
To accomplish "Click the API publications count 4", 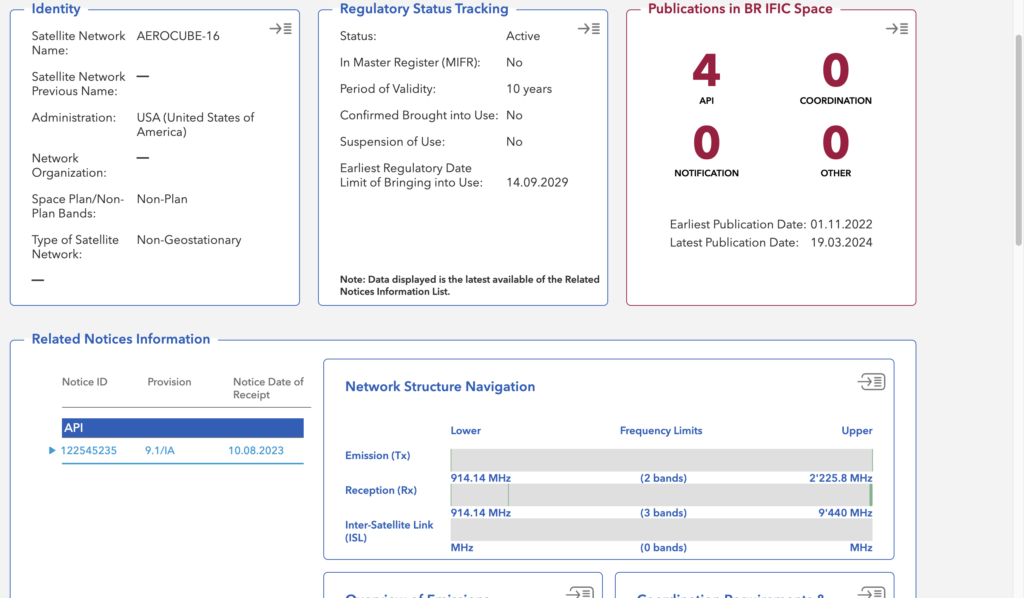I will pyautogui.click(x=707, y=71).
